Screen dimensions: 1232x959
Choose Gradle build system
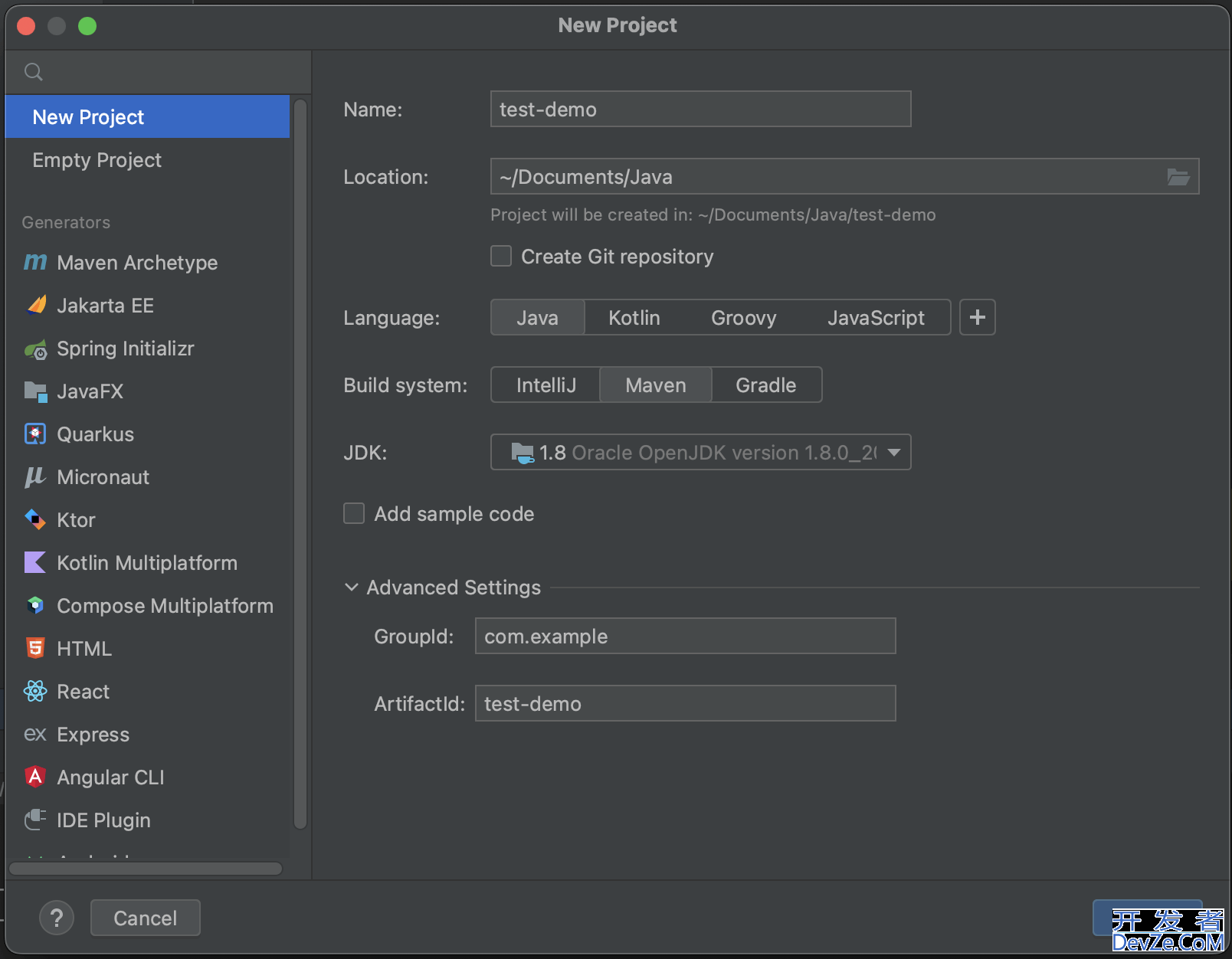coord(766,385)
